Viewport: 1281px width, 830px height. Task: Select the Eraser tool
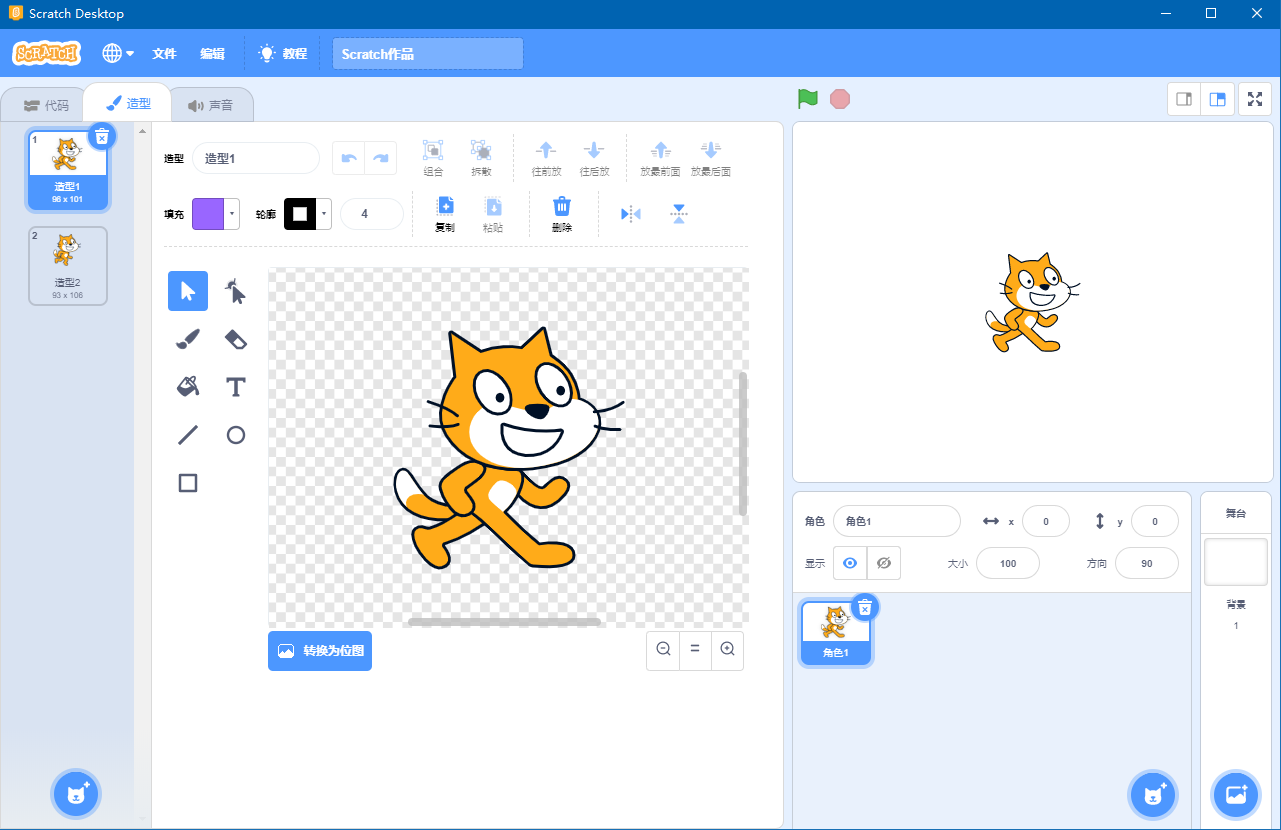[235, 339]
